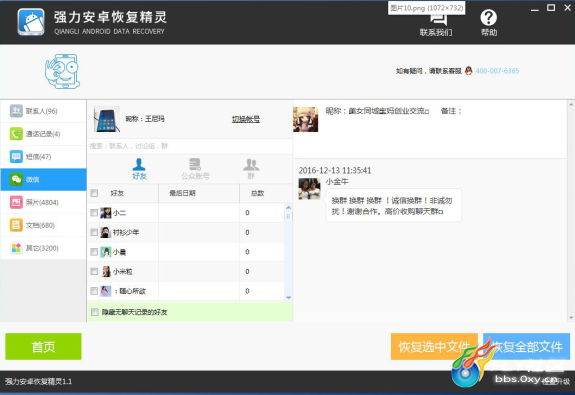Click the timestamp 2016-12-13 11:35:41

335,170
